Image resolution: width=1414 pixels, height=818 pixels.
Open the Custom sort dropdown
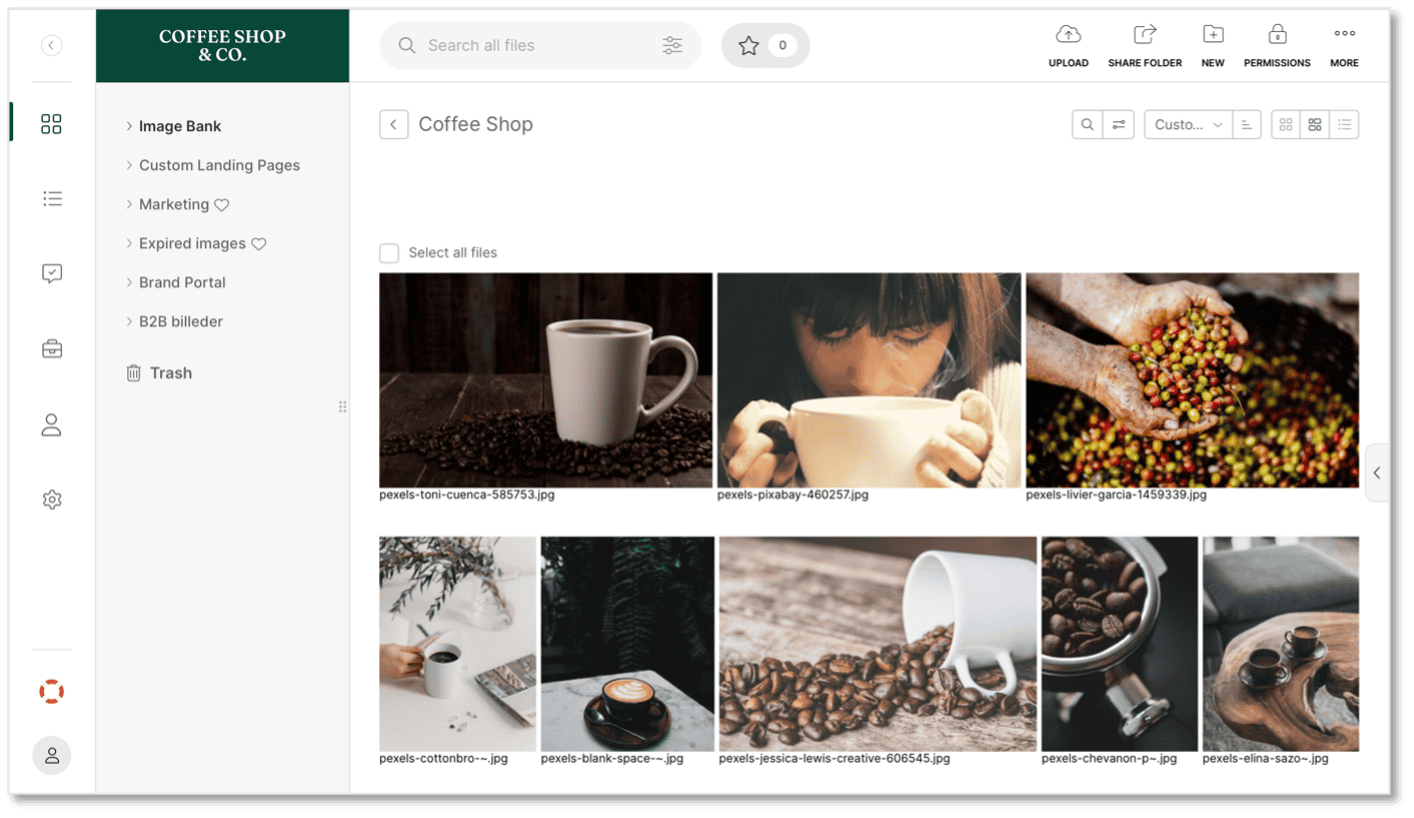tap(1188, 125)
